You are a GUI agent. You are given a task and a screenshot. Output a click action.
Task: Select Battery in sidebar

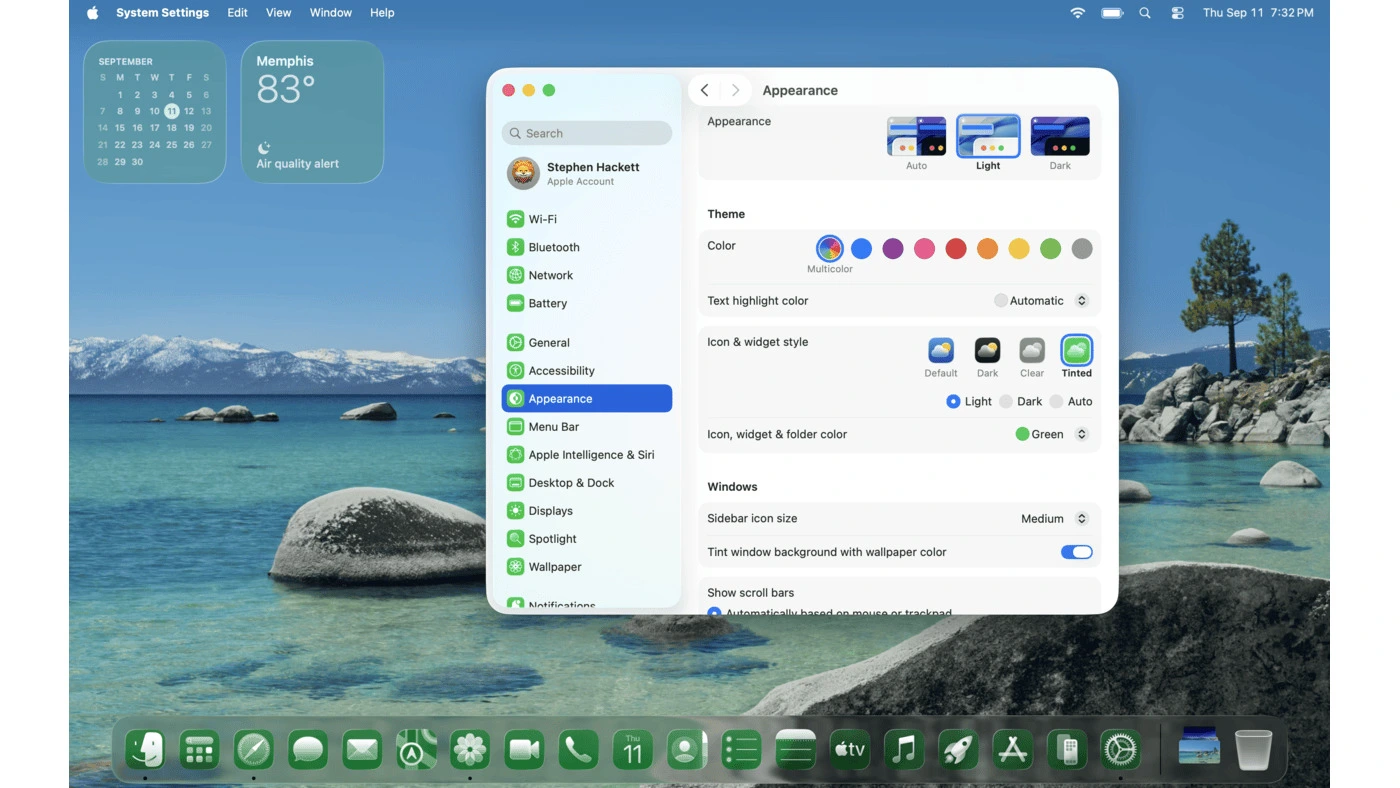[x=587, y=303]
